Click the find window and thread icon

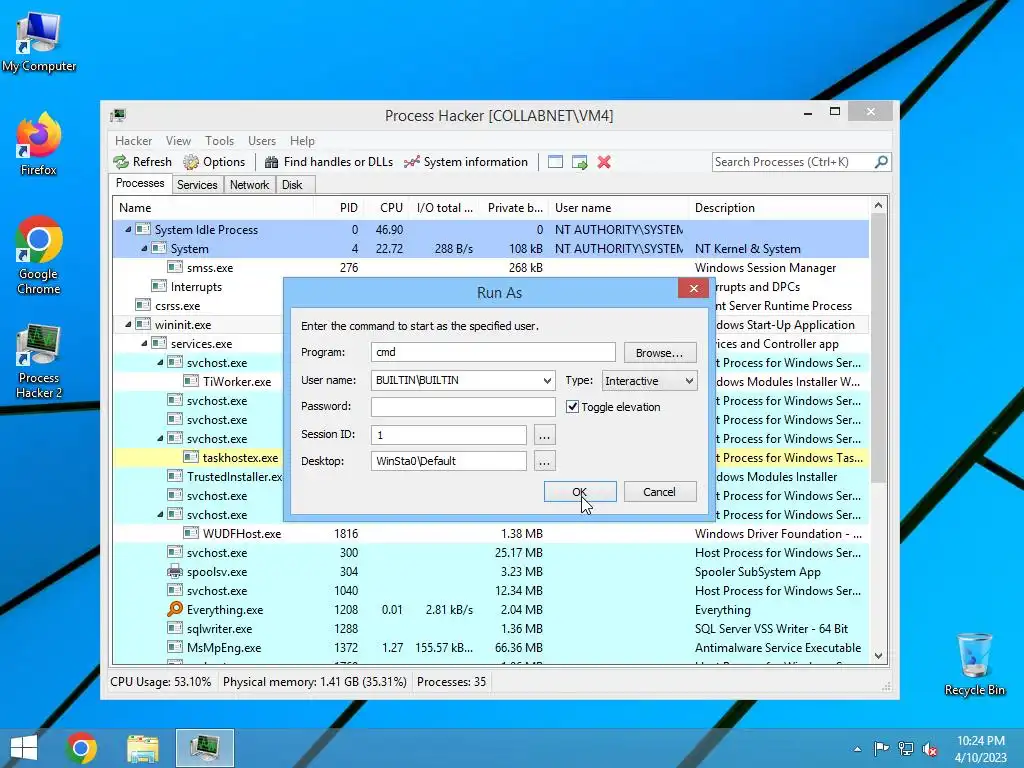[579, 162]
